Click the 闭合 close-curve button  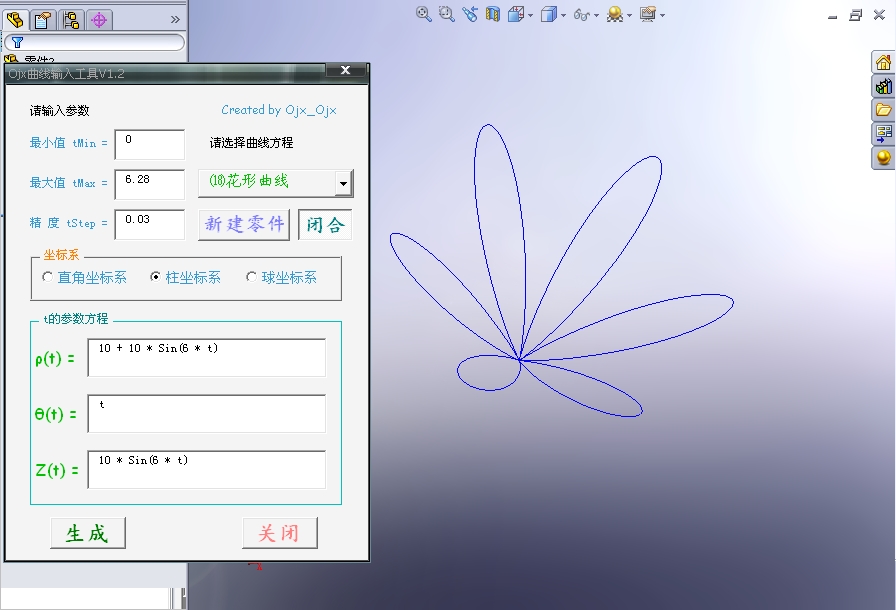325,224
